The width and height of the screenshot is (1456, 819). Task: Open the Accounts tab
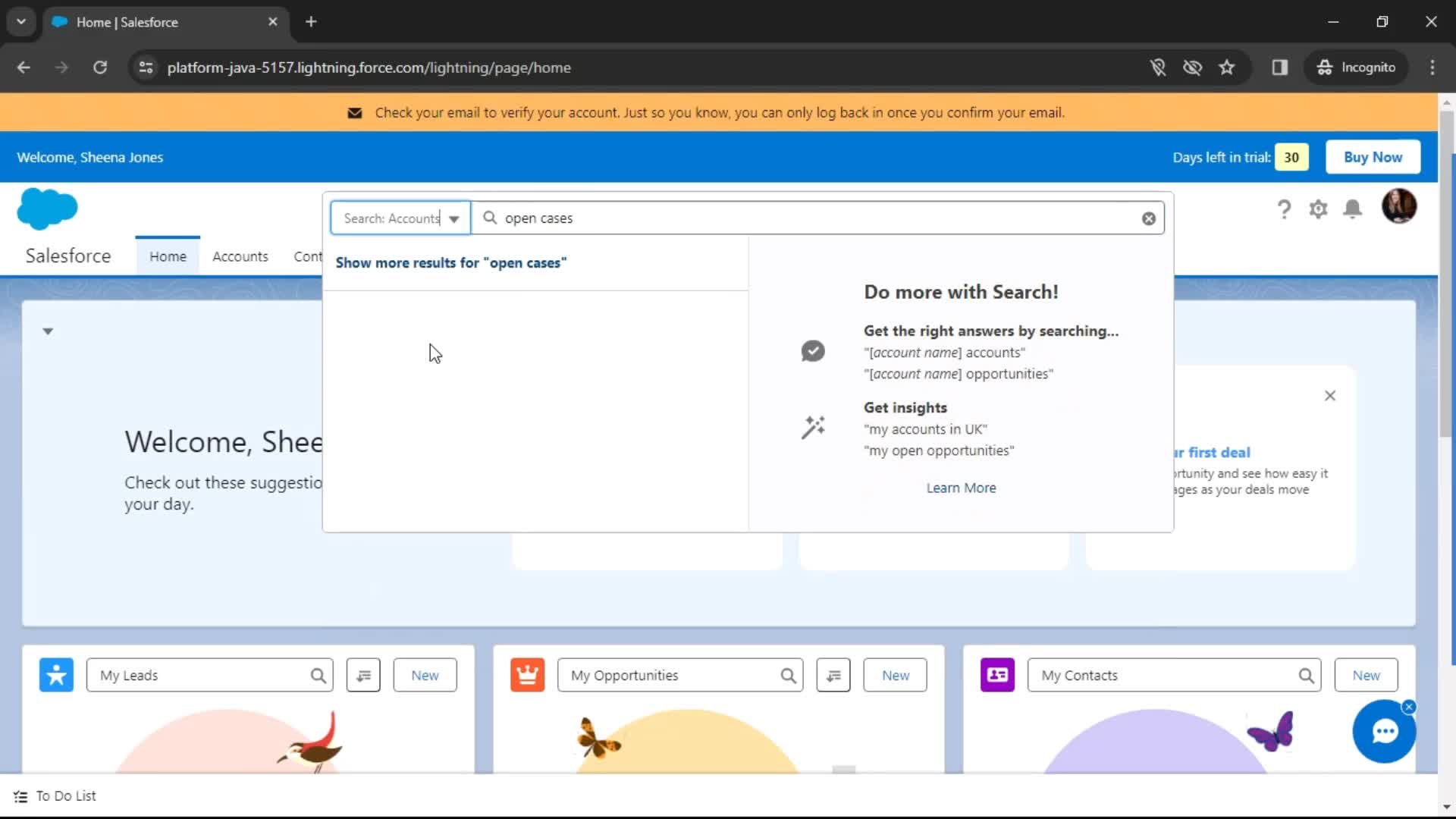pyautogui.click(x=240, y=256)
